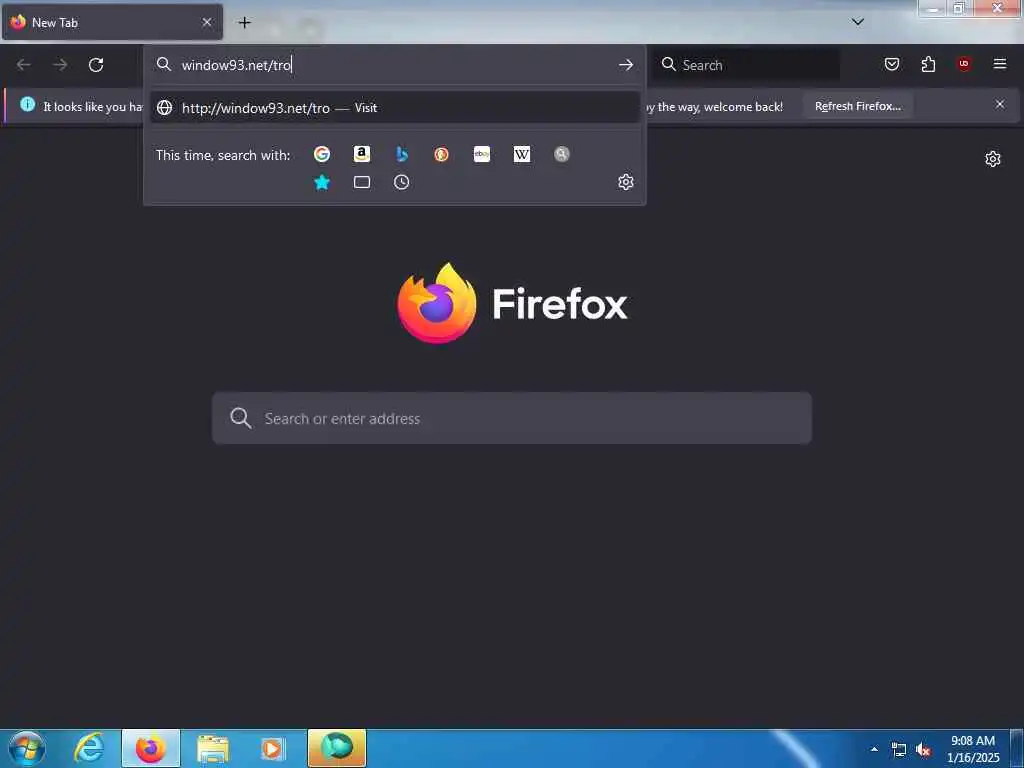Open Windows Explorer from taskbar
Image resolution: width=1024 pixels, height=768 pixels.
pyautogui.click(x=212, y=748)
